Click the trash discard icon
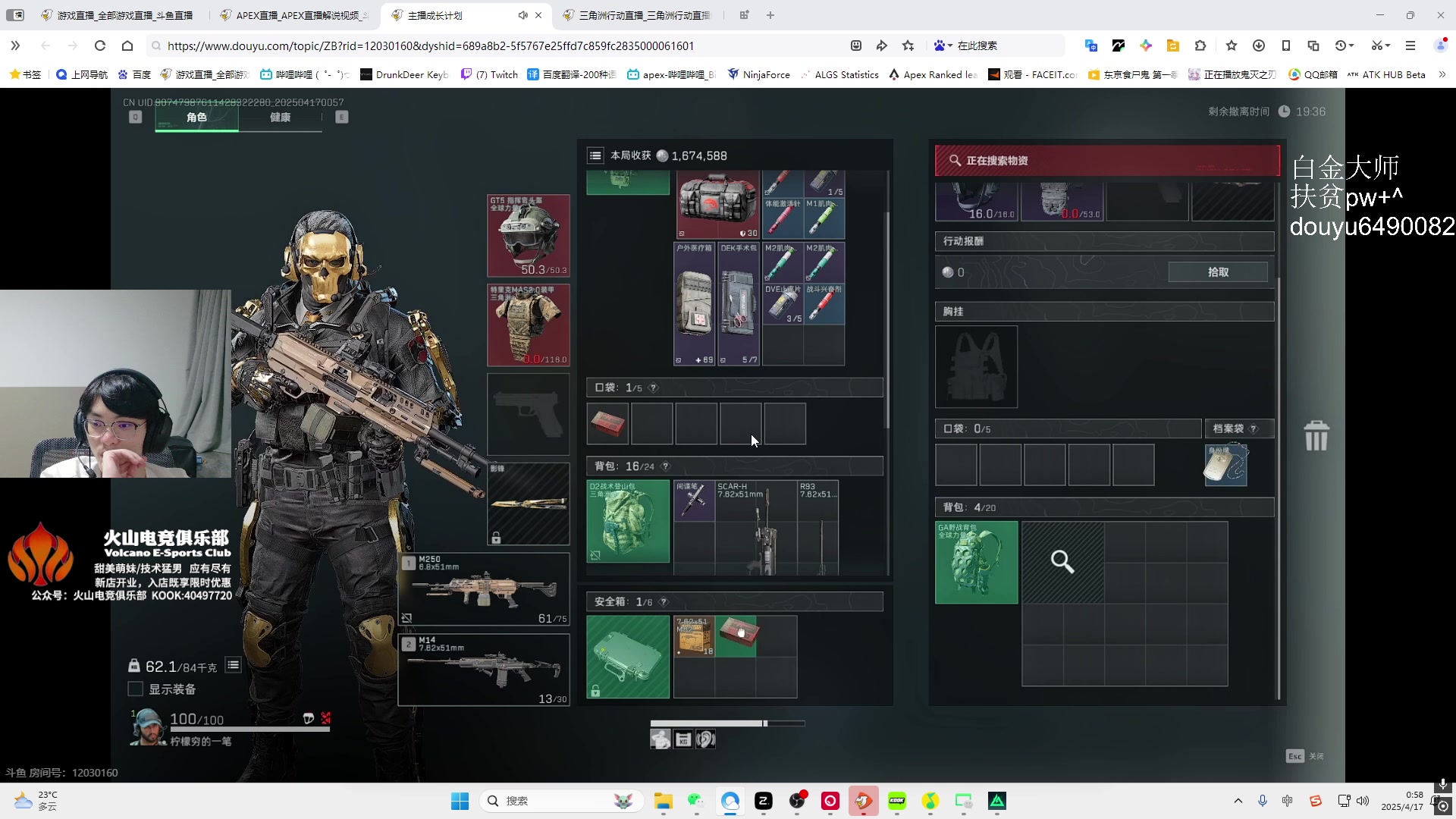Screen dimensions: 1456x819 point(1316,436)
